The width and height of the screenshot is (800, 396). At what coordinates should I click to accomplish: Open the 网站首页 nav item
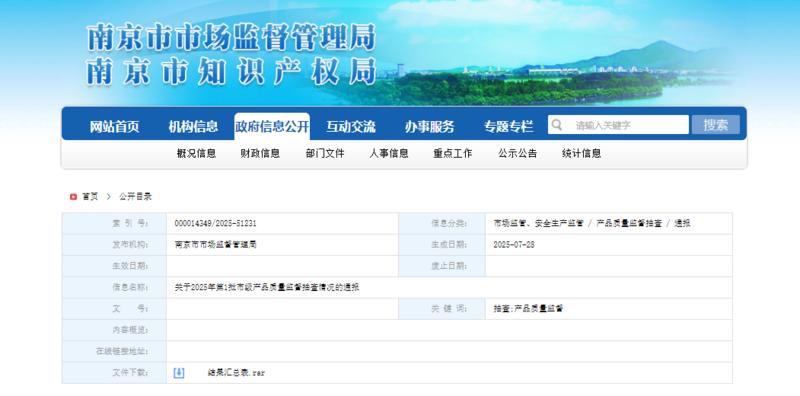[x=114, y=127]
